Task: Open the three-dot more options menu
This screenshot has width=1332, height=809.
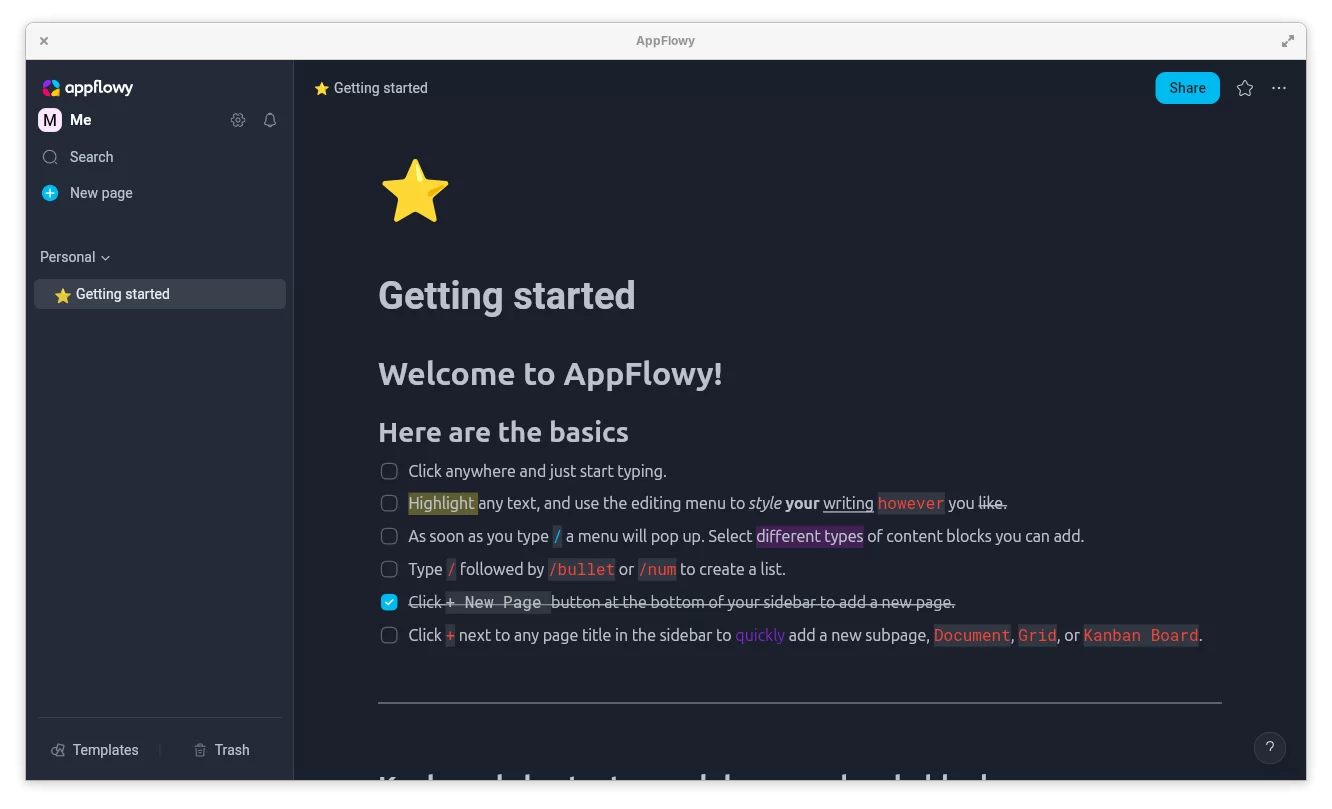Action: 1279,88
